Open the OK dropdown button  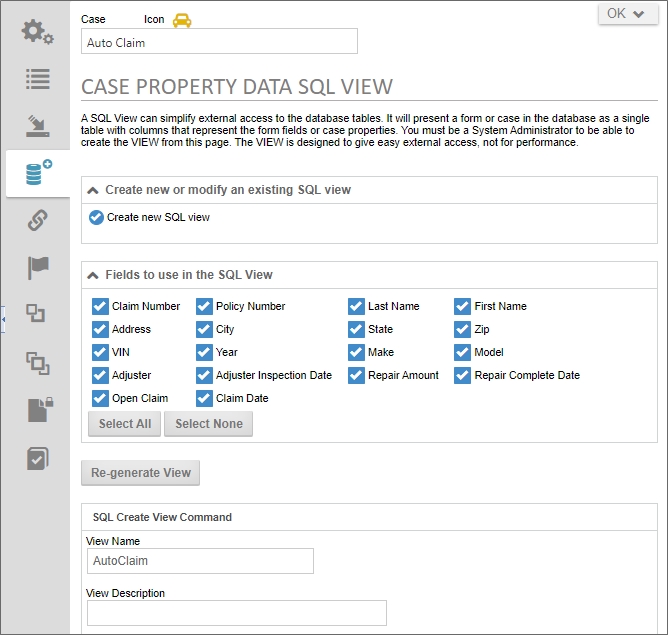[x=627, y=14]
